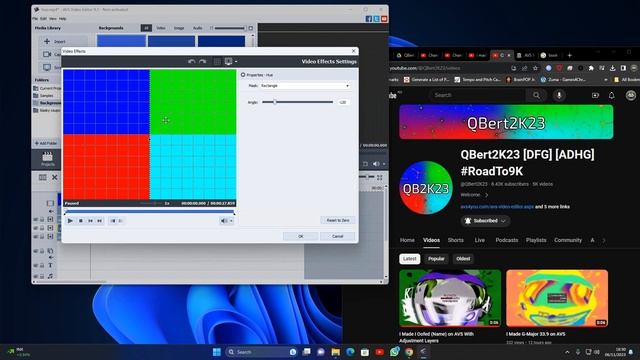Bookmark page with the star icon in Chrome
The image size is (640, 360).
[536, 68]
